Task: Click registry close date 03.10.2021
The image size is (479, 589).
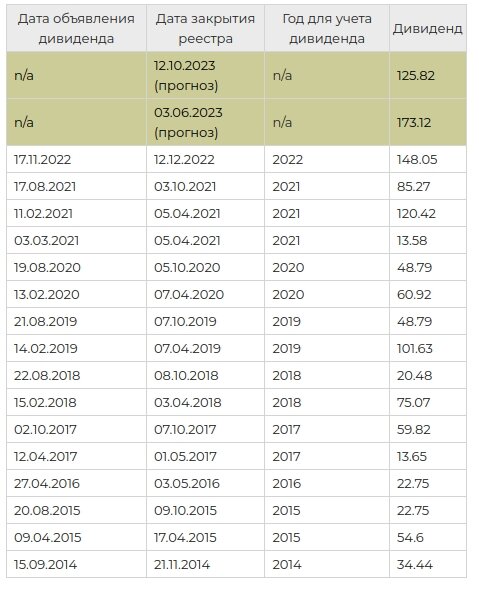Action: point(185,187)
